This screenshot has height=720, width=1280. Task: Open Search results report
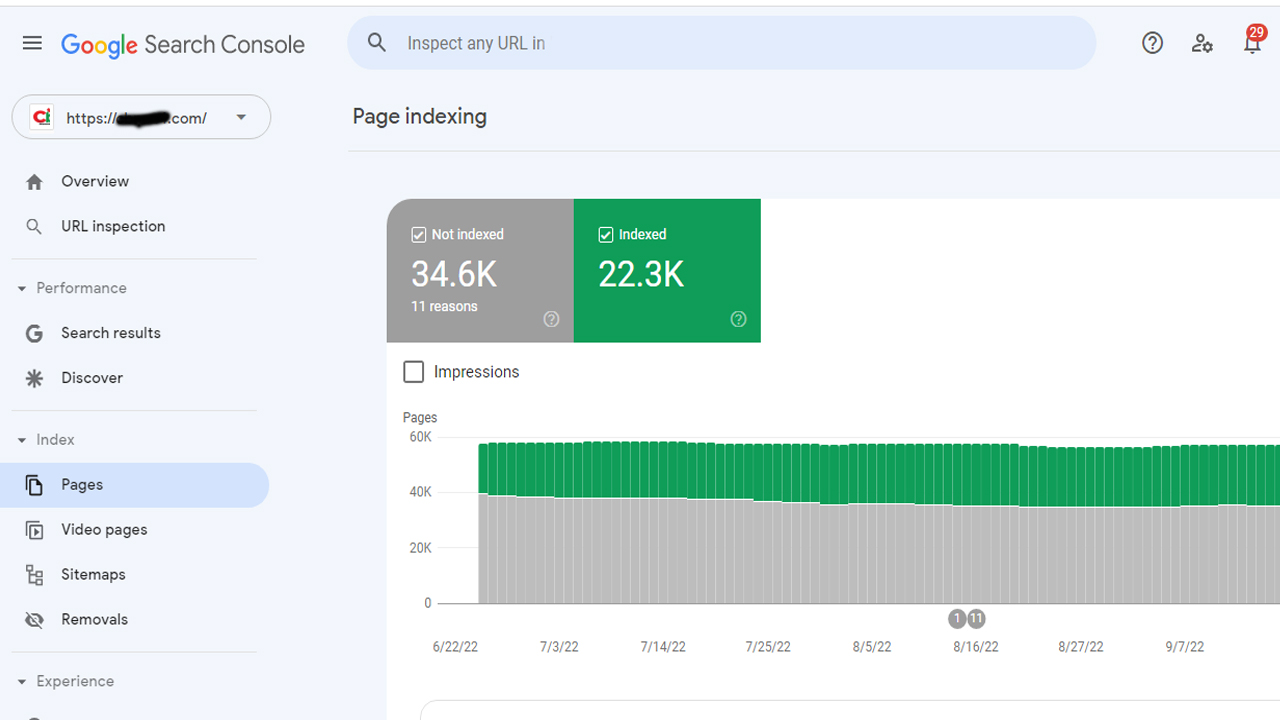tap(110, 333)
